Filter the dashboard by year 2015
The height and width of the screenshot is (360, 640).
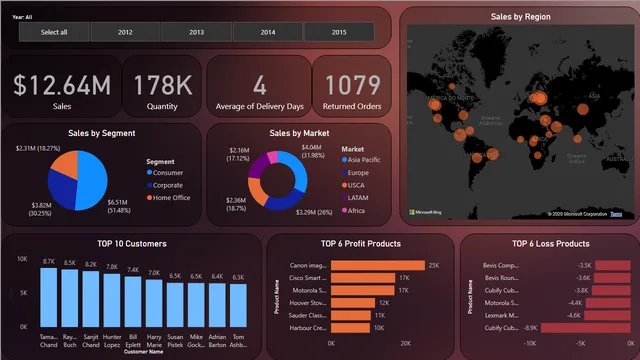click(339, 32)
